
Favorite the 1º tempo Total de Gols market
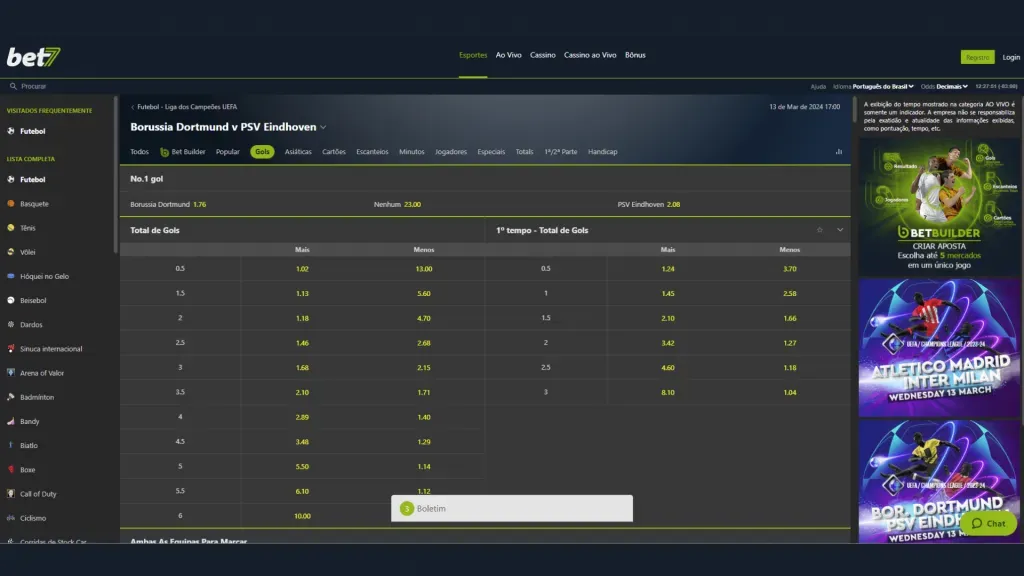click(x=820, y=230)
